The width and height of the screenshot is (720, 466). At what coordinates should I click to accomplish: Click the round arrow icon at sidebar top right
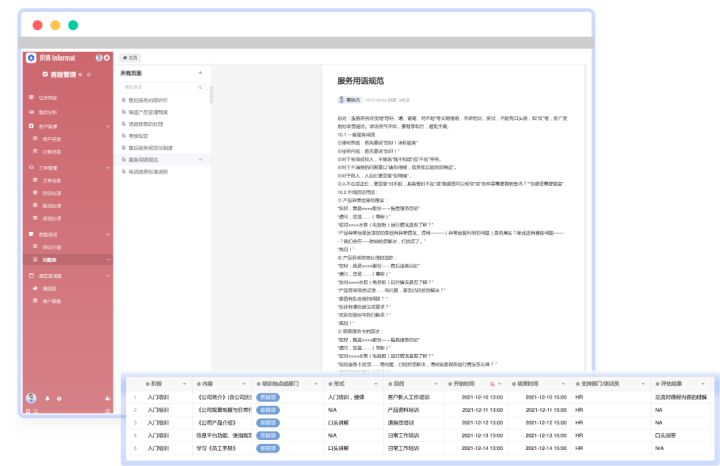(x=107, y=58)
